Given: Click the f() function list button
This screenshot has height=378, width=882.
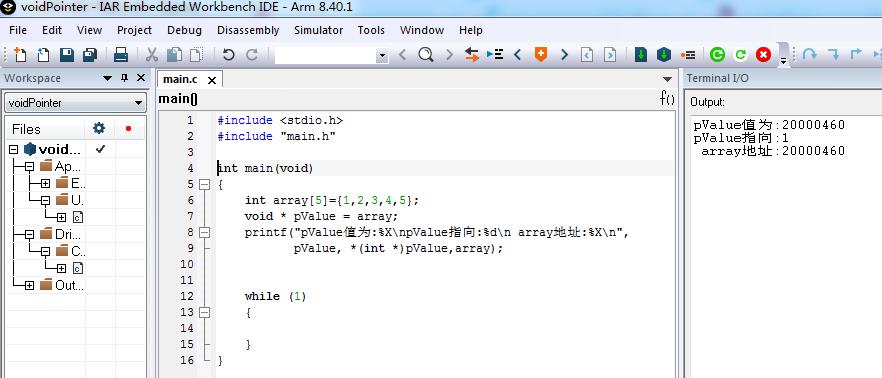Looking at the screenshot, I should [667, 99].
